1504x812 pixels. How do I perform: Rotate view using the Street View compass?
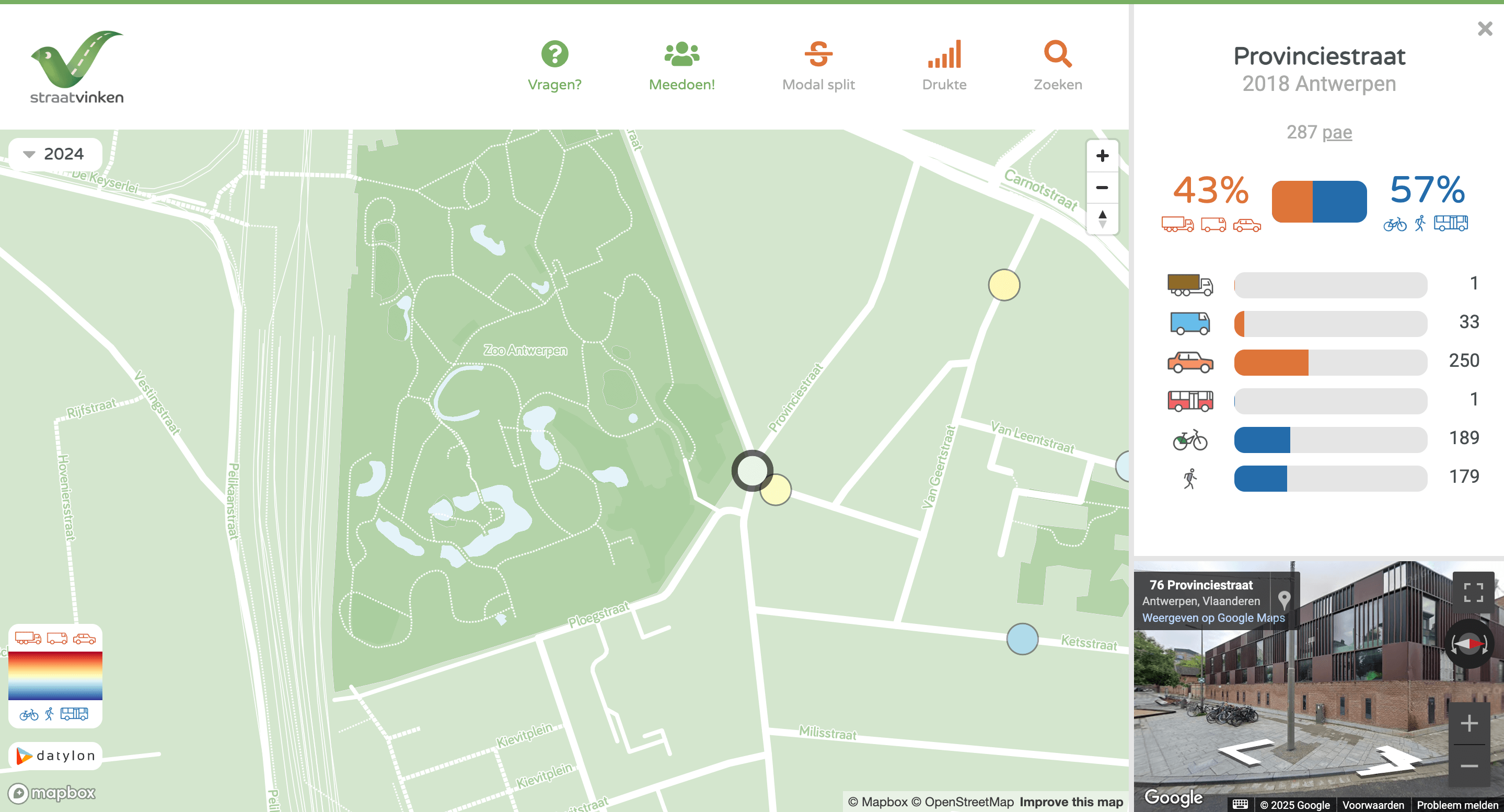tap(1470, 644)
